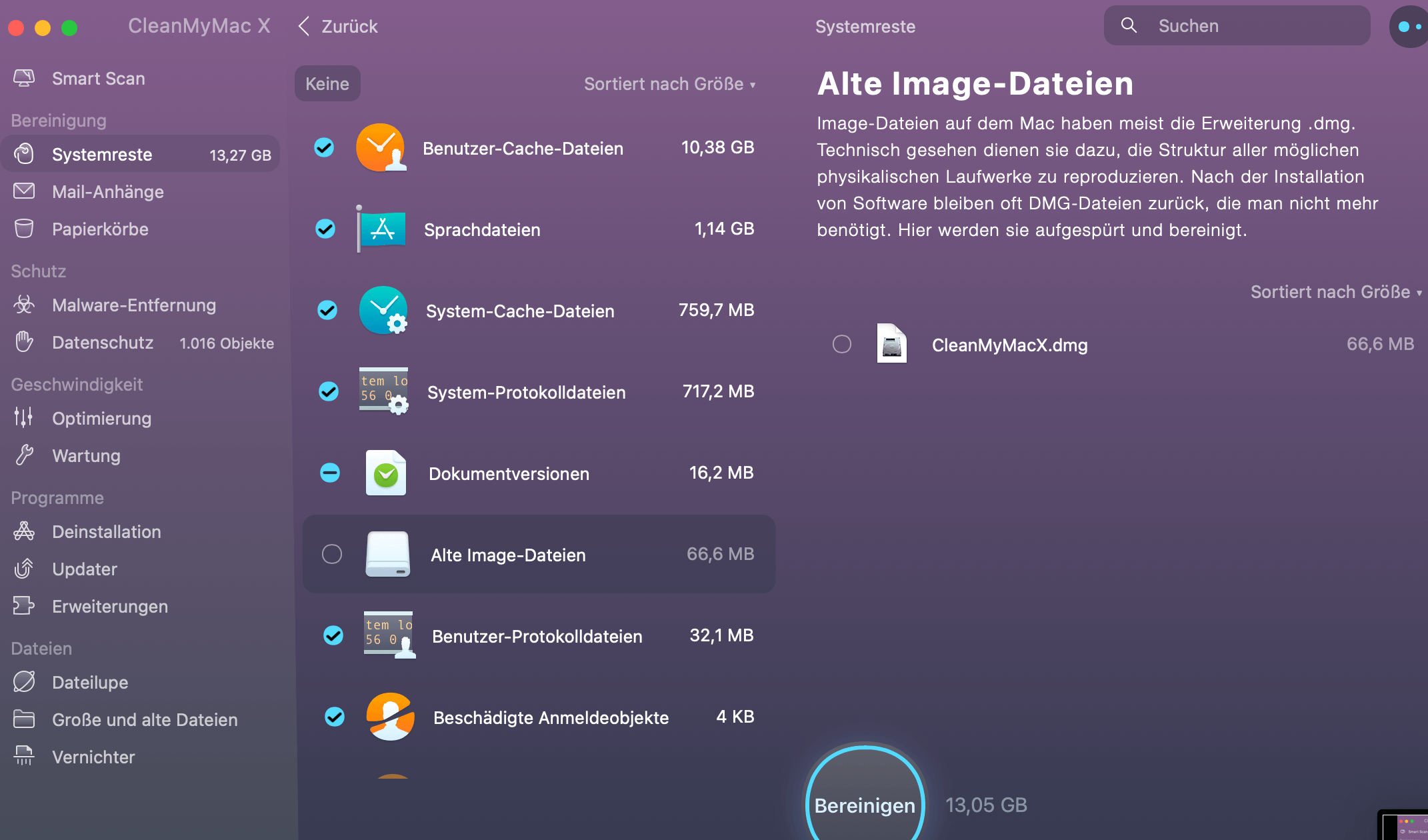Click the Deinstallation app icon

click(24, 531)
